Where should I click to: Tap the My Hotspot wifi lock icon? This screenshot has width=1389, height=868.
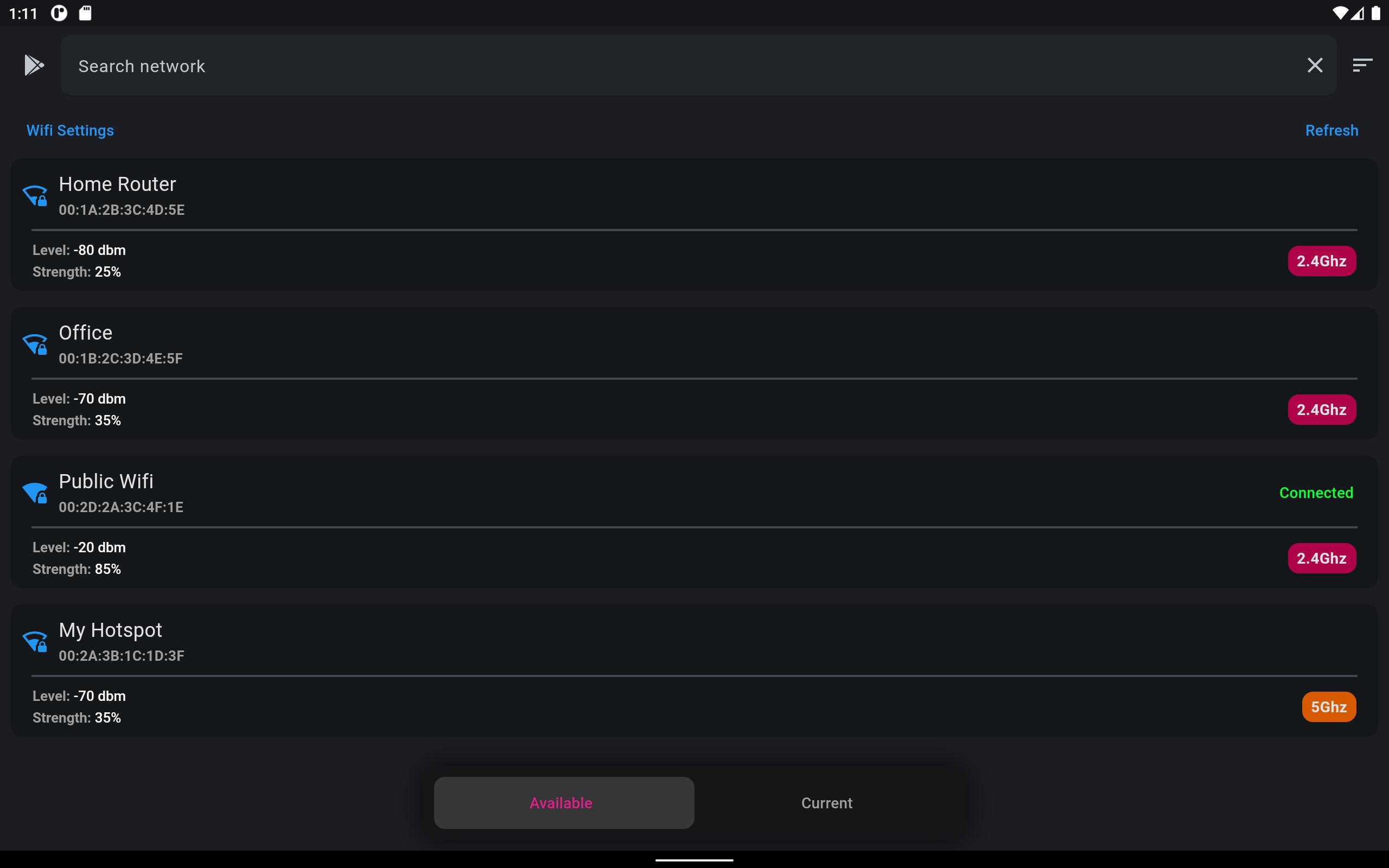[x=35, y=642]
